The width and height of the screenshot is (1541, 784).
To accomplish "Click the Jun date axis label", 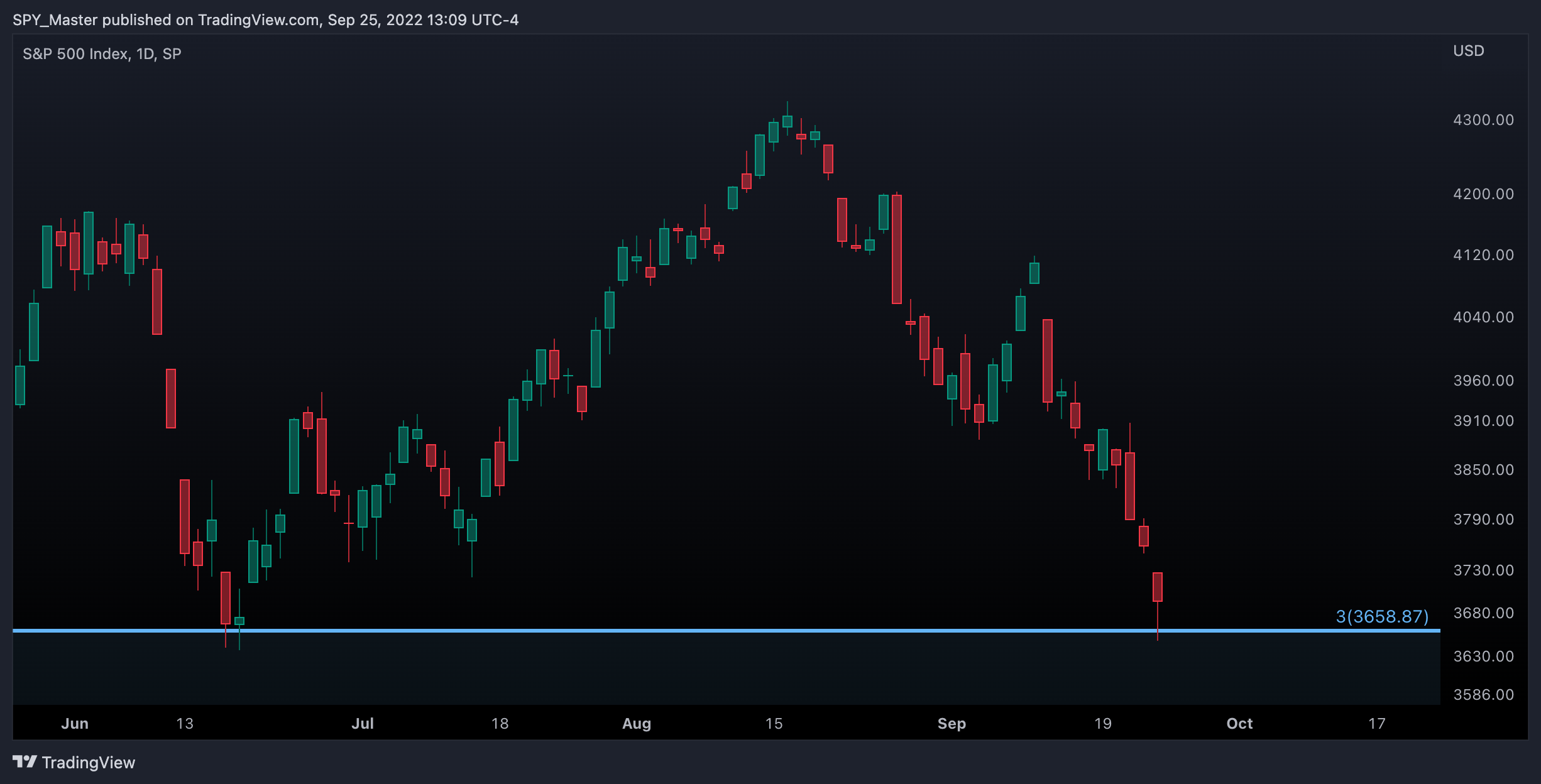I will pyautogui.click(x=75, y=724).
